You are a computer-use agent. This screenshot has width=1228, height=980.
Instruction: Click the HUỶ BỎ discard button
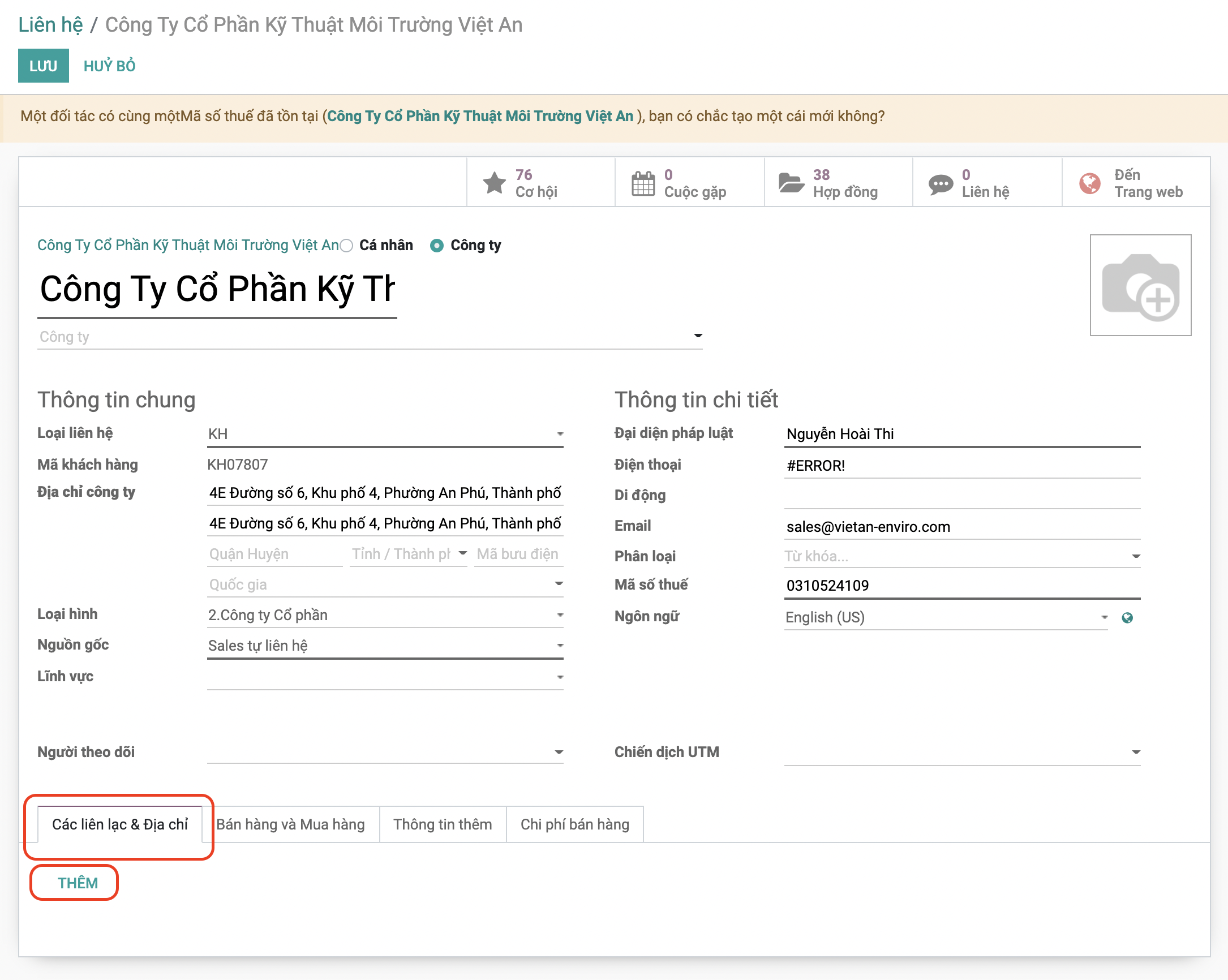(109, 66)
